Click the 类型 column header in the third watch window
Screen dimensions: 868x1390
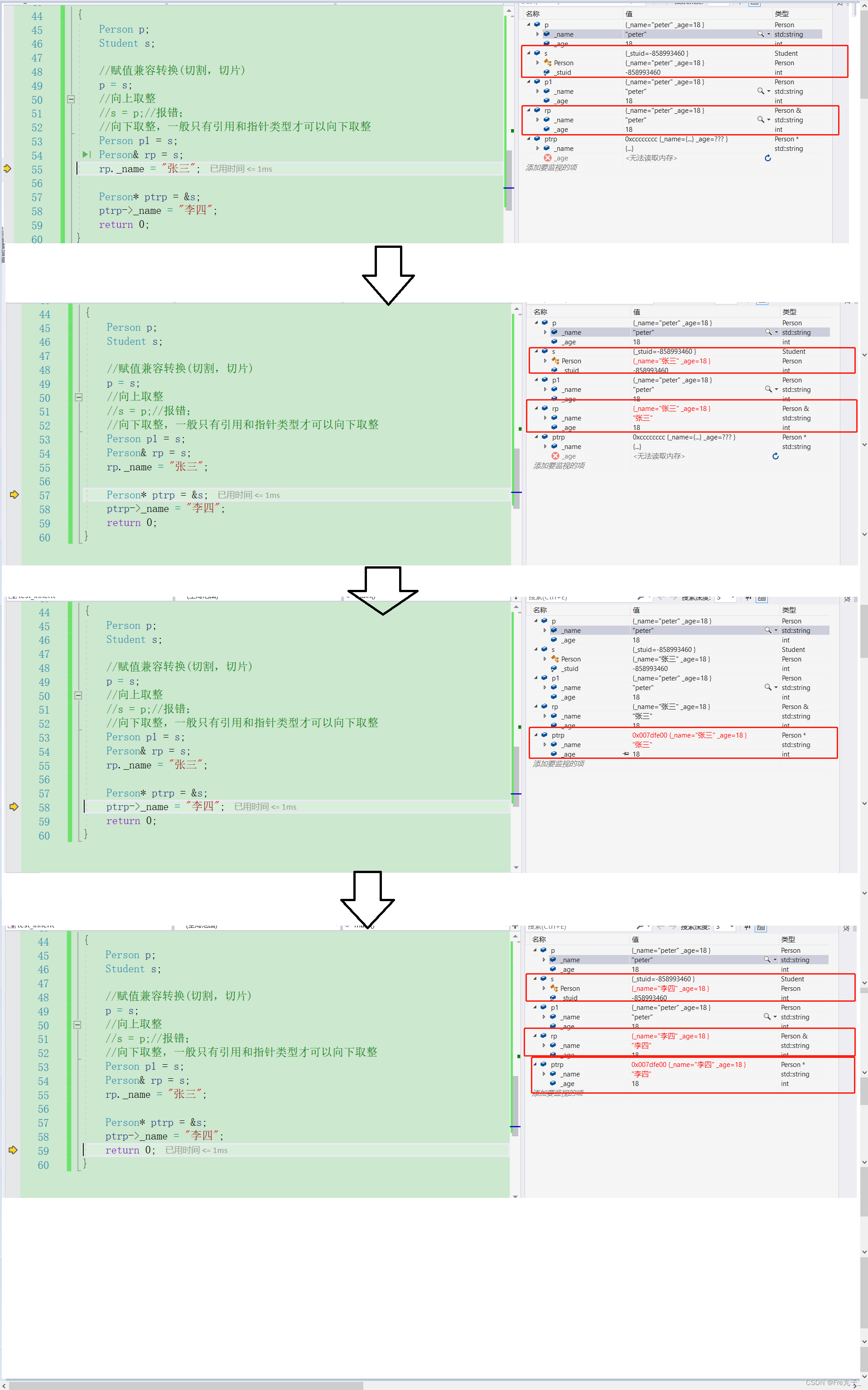(789, 610)
